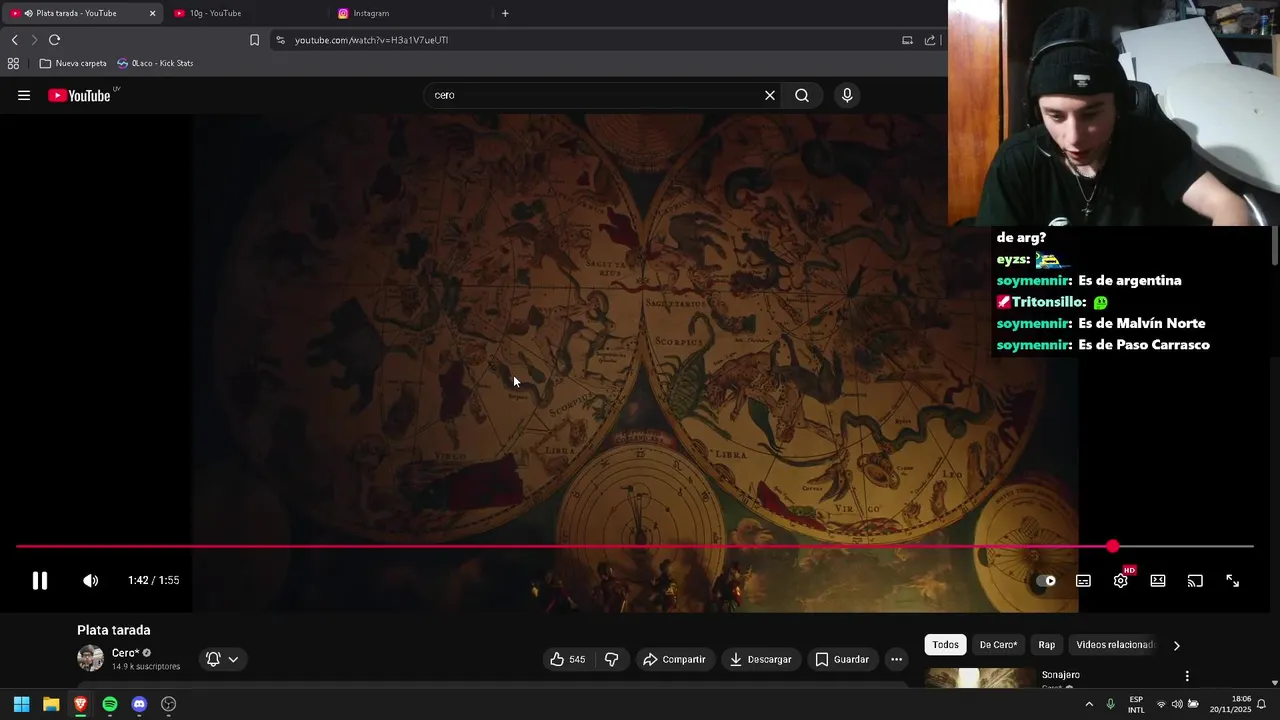Click the search magnifier button

(802, 96)
